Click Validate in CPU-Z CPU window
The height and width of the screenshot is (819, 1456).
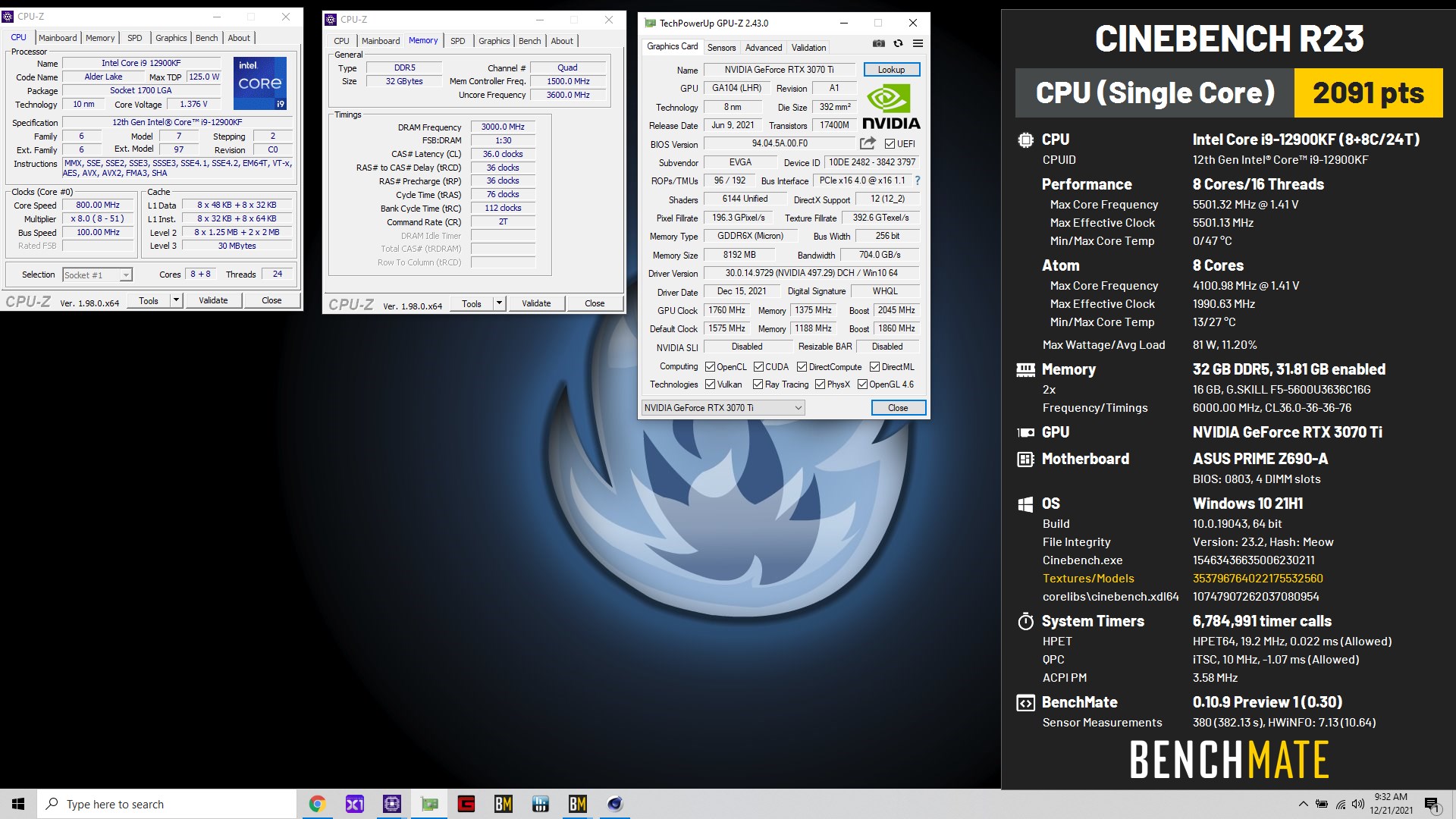[213, 300]
